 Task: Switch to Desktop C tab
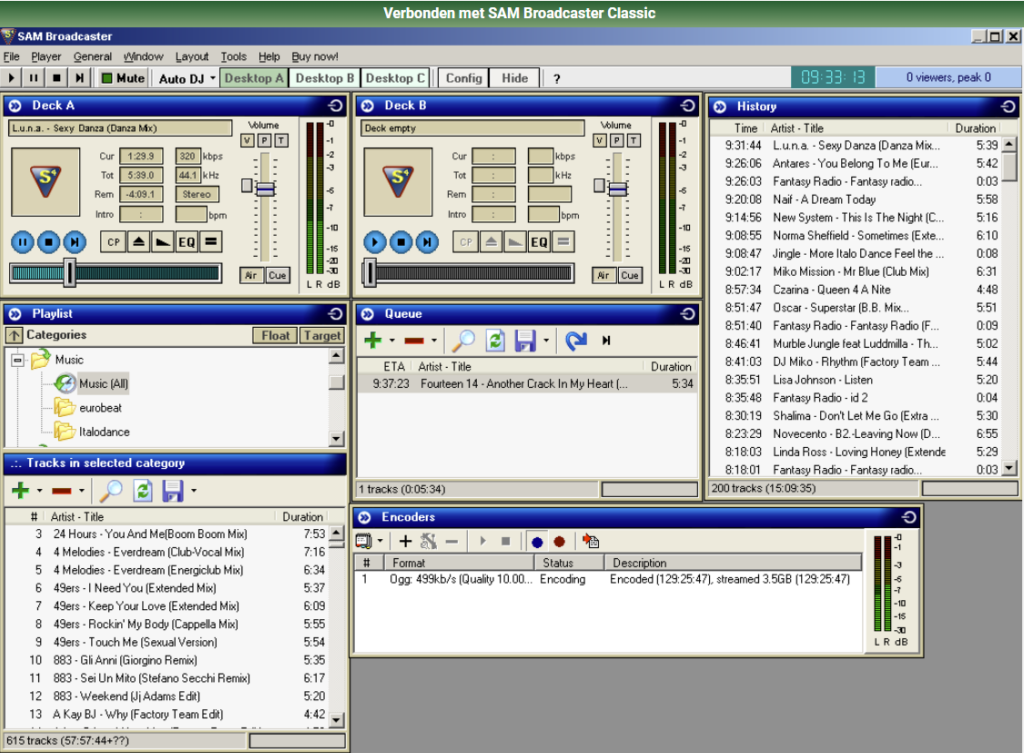[x=395, y=78]
